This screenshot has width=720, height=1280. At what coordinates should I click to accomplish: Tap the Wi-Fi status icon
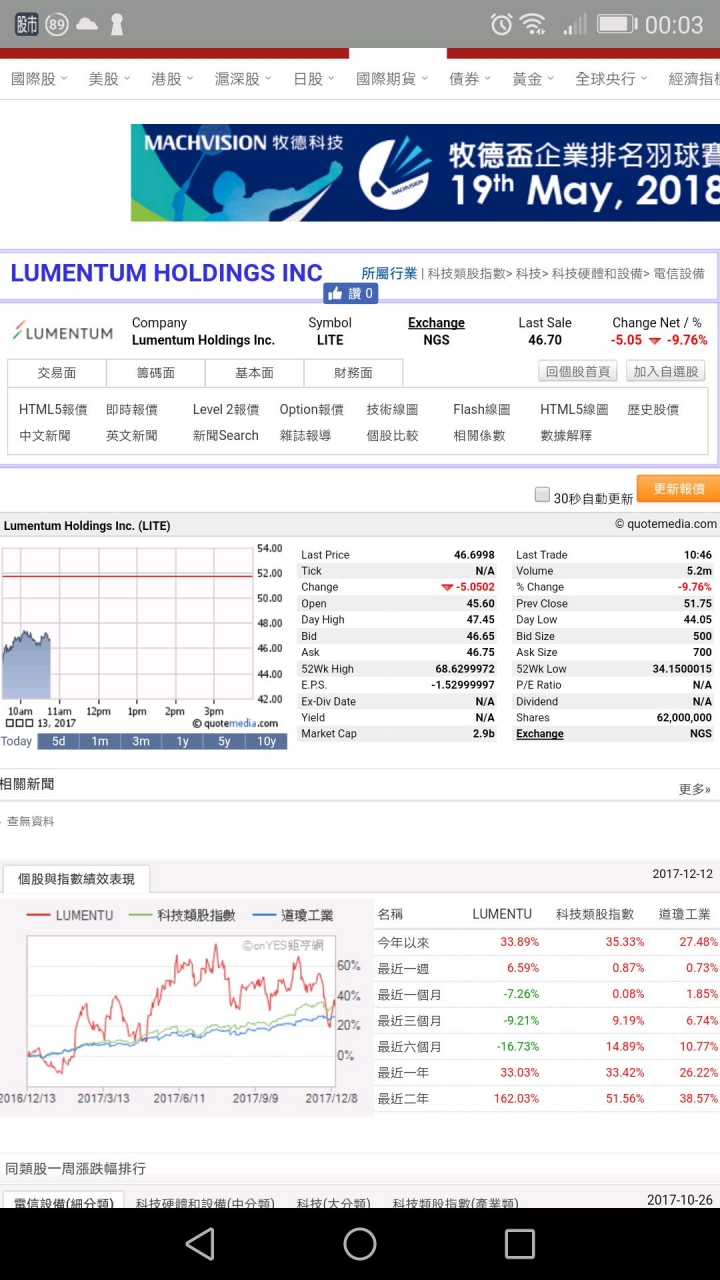(533, 24)
